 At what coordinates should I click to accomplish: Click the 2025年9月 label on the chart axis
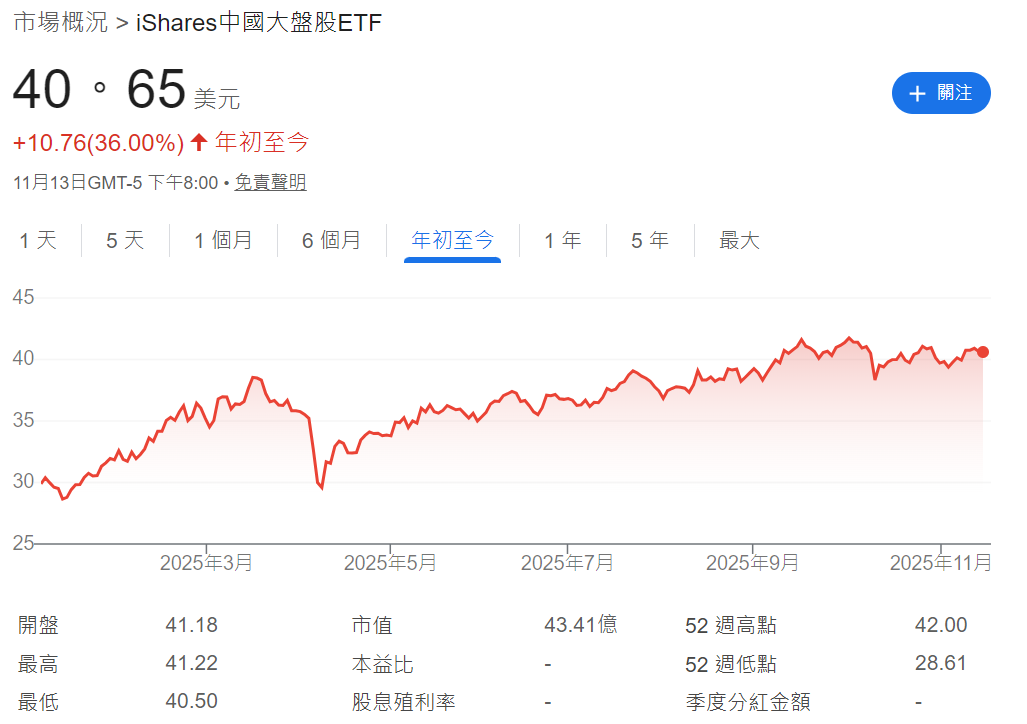(753, 562)
